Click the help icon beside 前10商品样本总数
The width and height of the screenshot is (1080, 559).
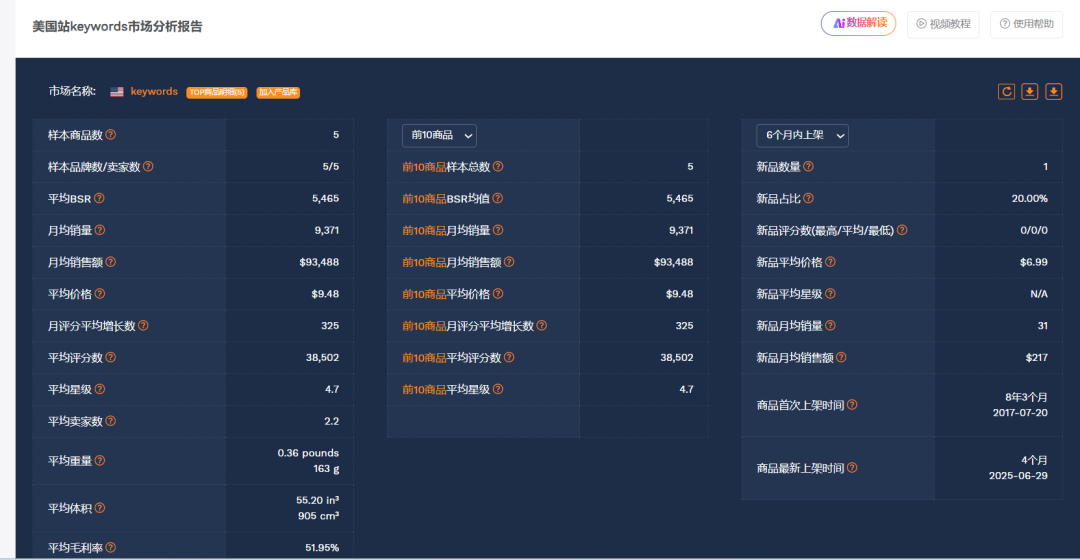click(498, 167)
